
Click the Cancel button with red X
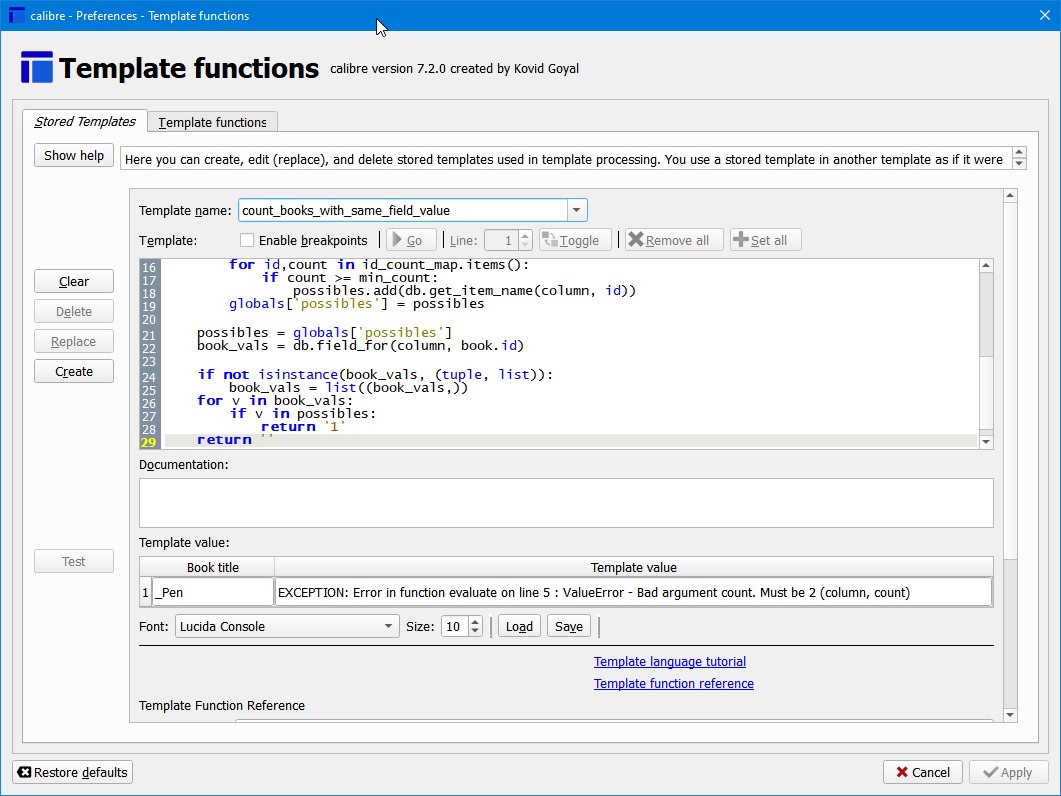click(x=922, y=772)
